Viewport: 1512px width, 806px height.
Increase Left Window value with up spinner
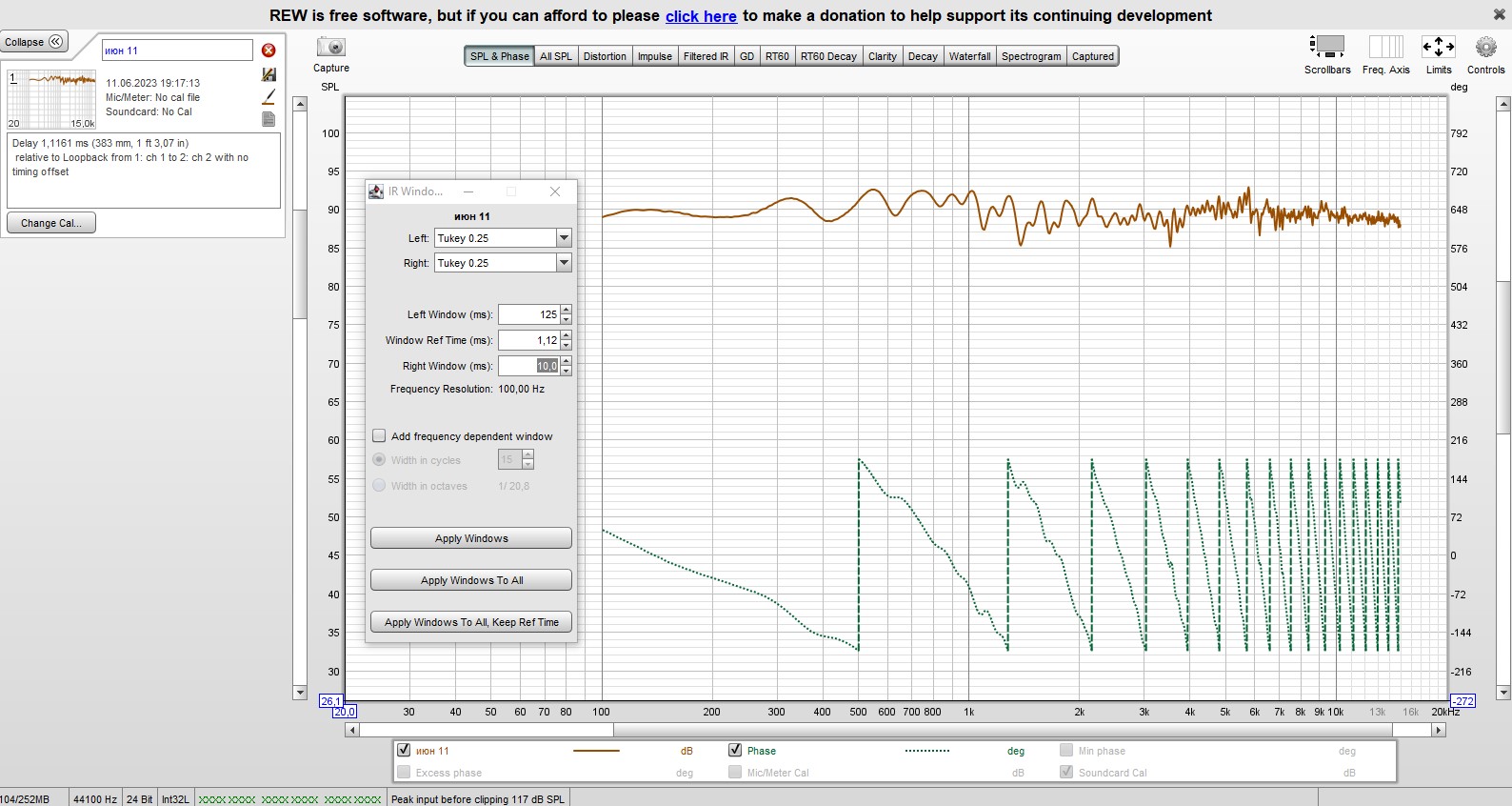pos(567,310)
